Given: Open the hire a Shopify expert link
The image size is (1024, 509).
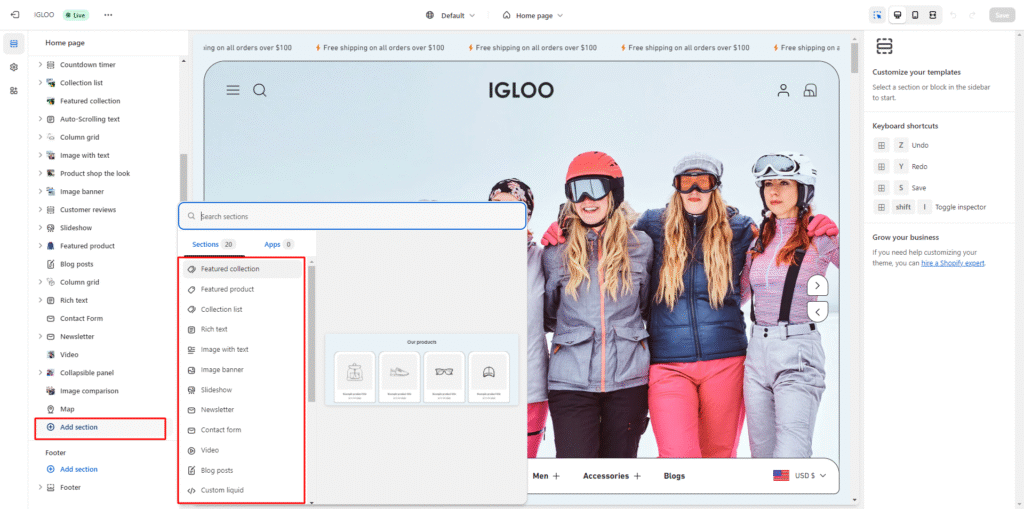Looking at the screenshot, I should [953, 263].
